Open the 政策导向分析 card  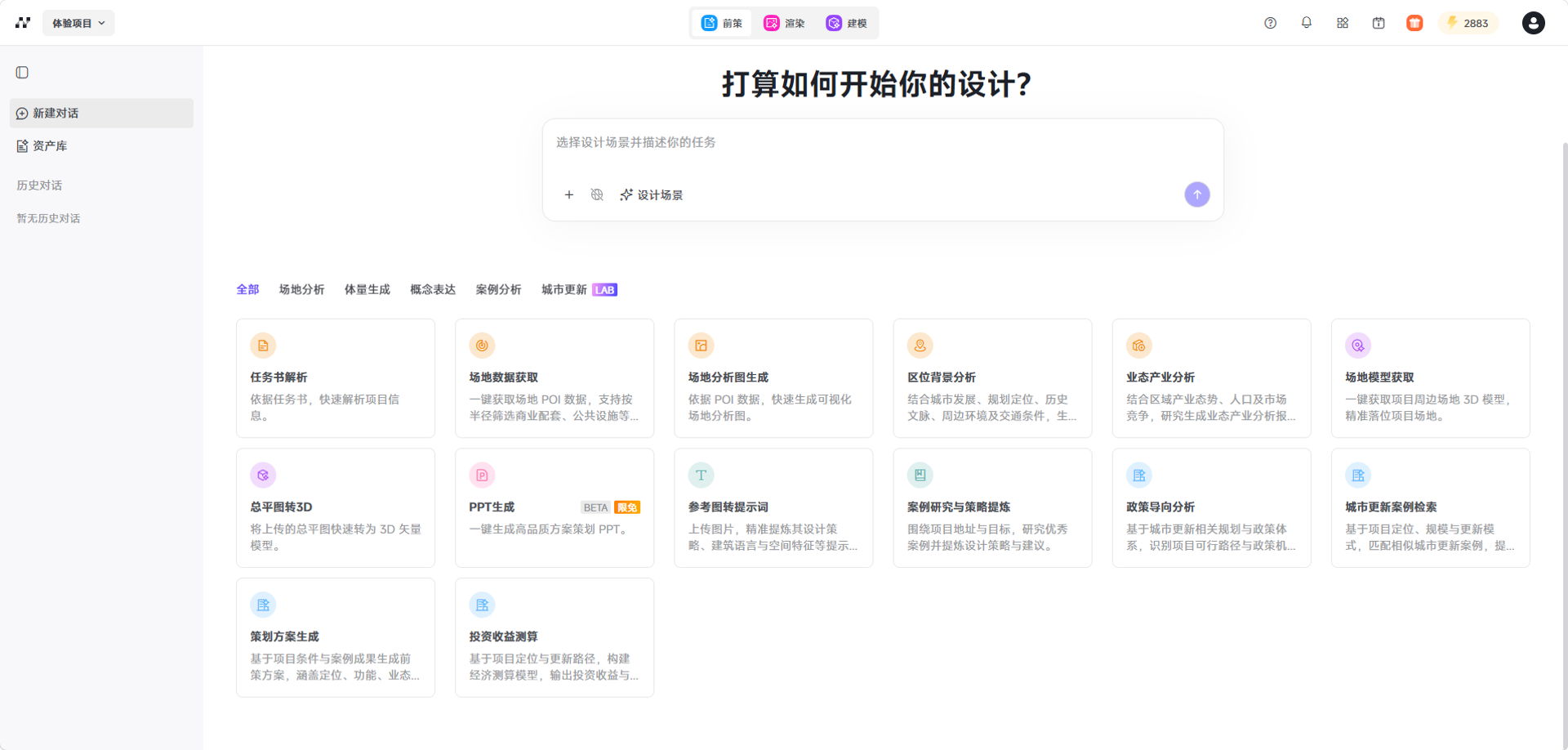click(1211, 507)
